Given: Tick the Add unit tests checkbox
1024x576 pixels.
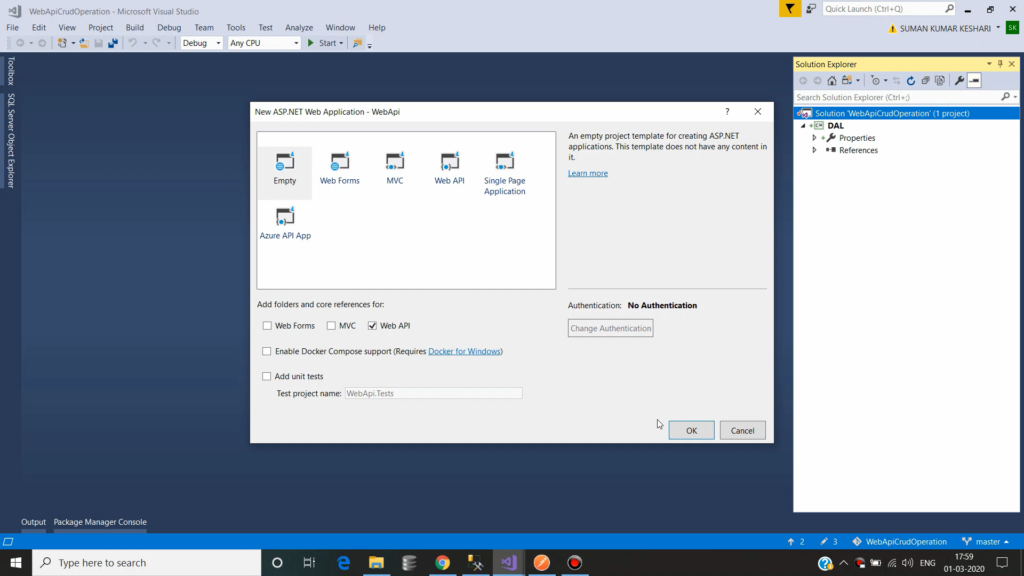Looking at the screenshot, I should point(266,376).
